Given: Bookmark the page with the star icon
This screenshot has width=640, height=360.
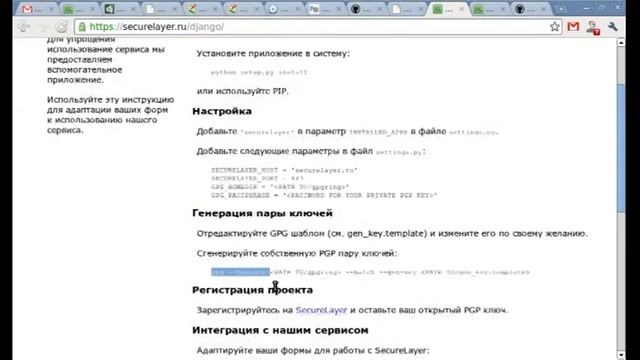Looking at the screenshot, I should [554, 27].
